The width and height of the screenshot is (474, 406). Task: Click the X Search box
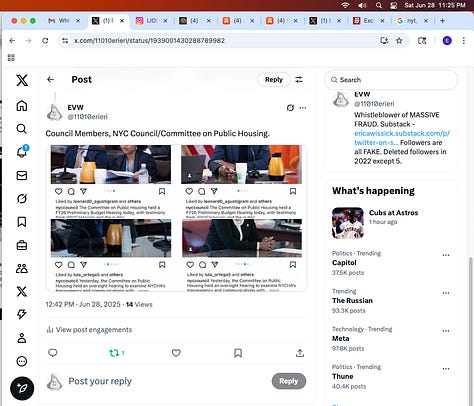[391, 80]
